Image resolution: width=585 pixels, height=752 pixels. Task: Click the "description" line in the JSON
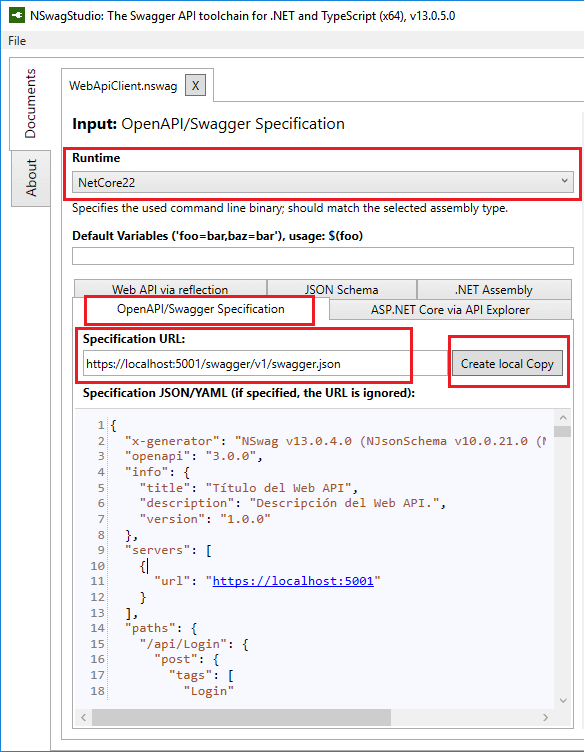[292, 503]
